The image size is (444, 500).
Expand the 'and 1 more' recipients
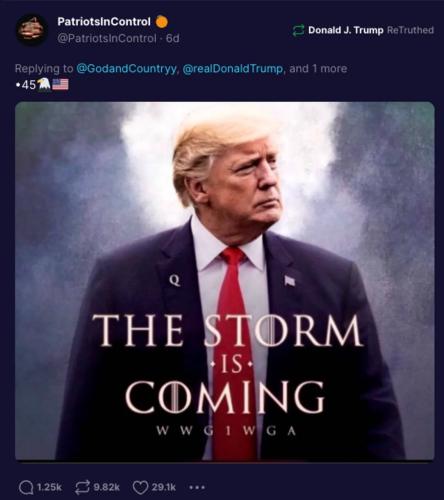point(318,69)
